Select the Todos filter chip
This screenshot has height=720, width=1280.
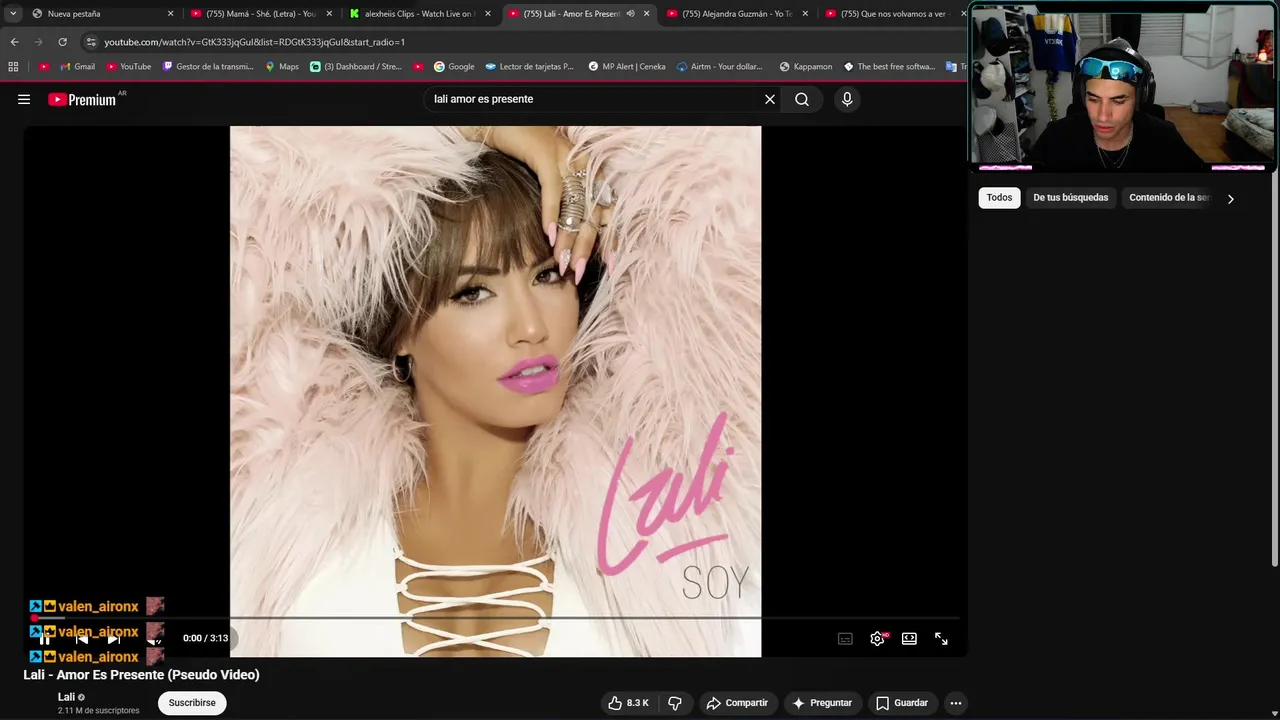tap(999, 198)
